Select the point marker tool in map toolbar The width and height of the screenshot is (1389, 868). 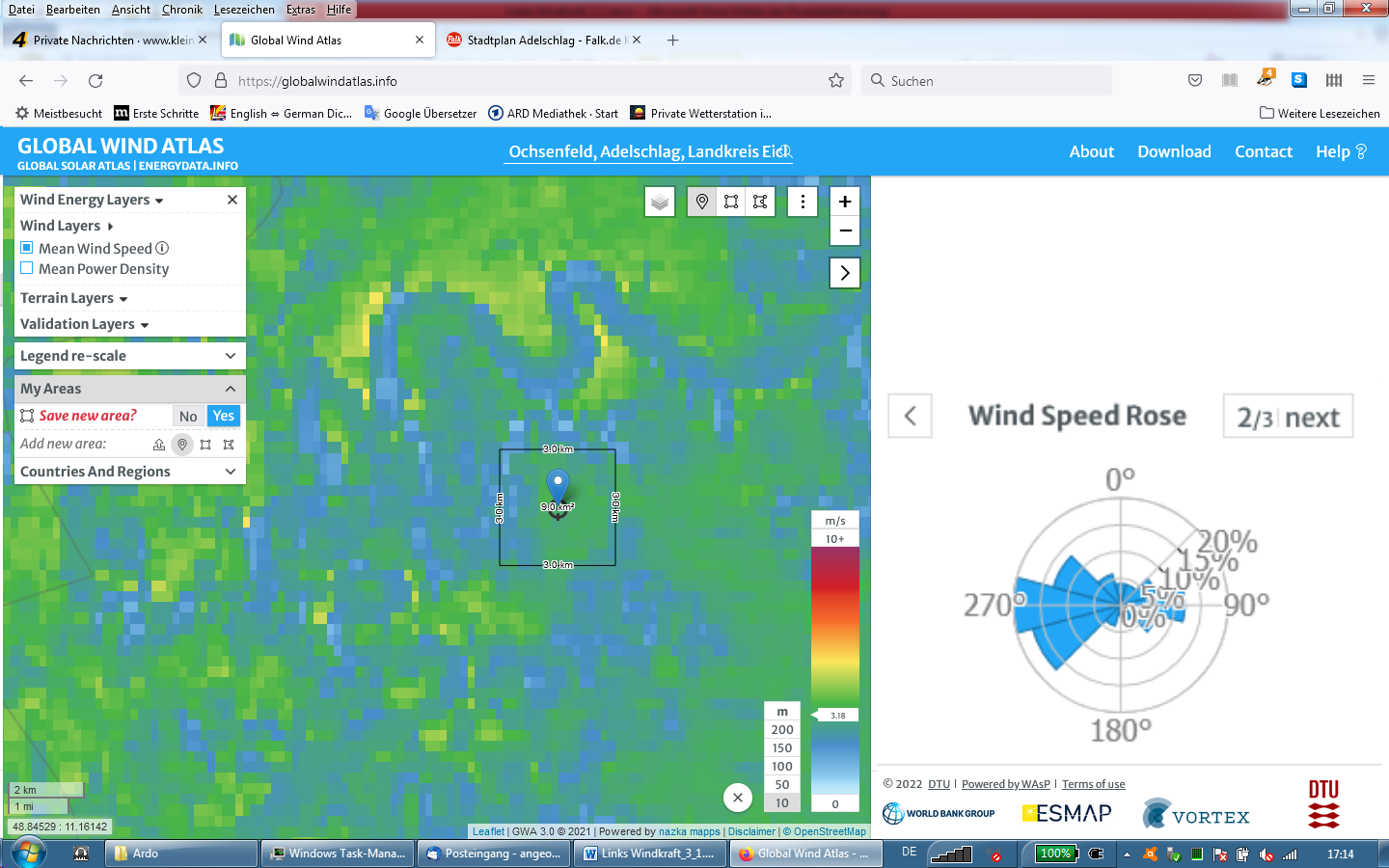tap(702, 202)
